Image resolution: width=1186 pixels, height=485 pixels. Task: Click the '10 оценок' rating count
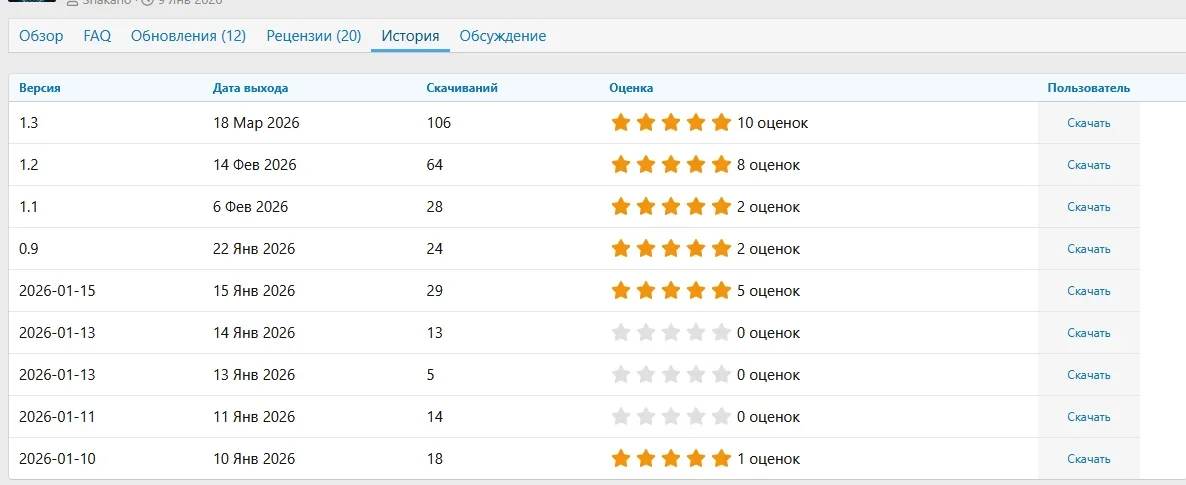(773, 123)
